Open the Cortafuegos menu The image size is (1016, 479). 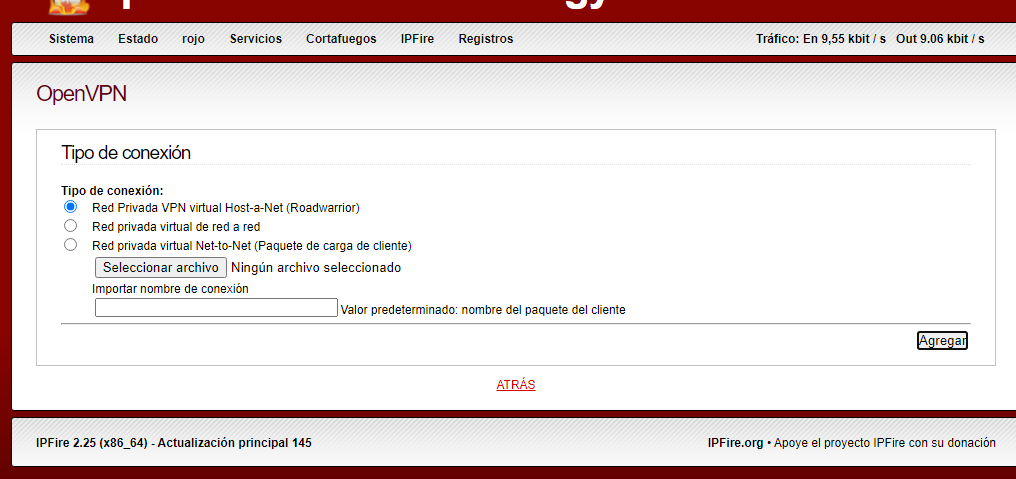coord(341,39)
